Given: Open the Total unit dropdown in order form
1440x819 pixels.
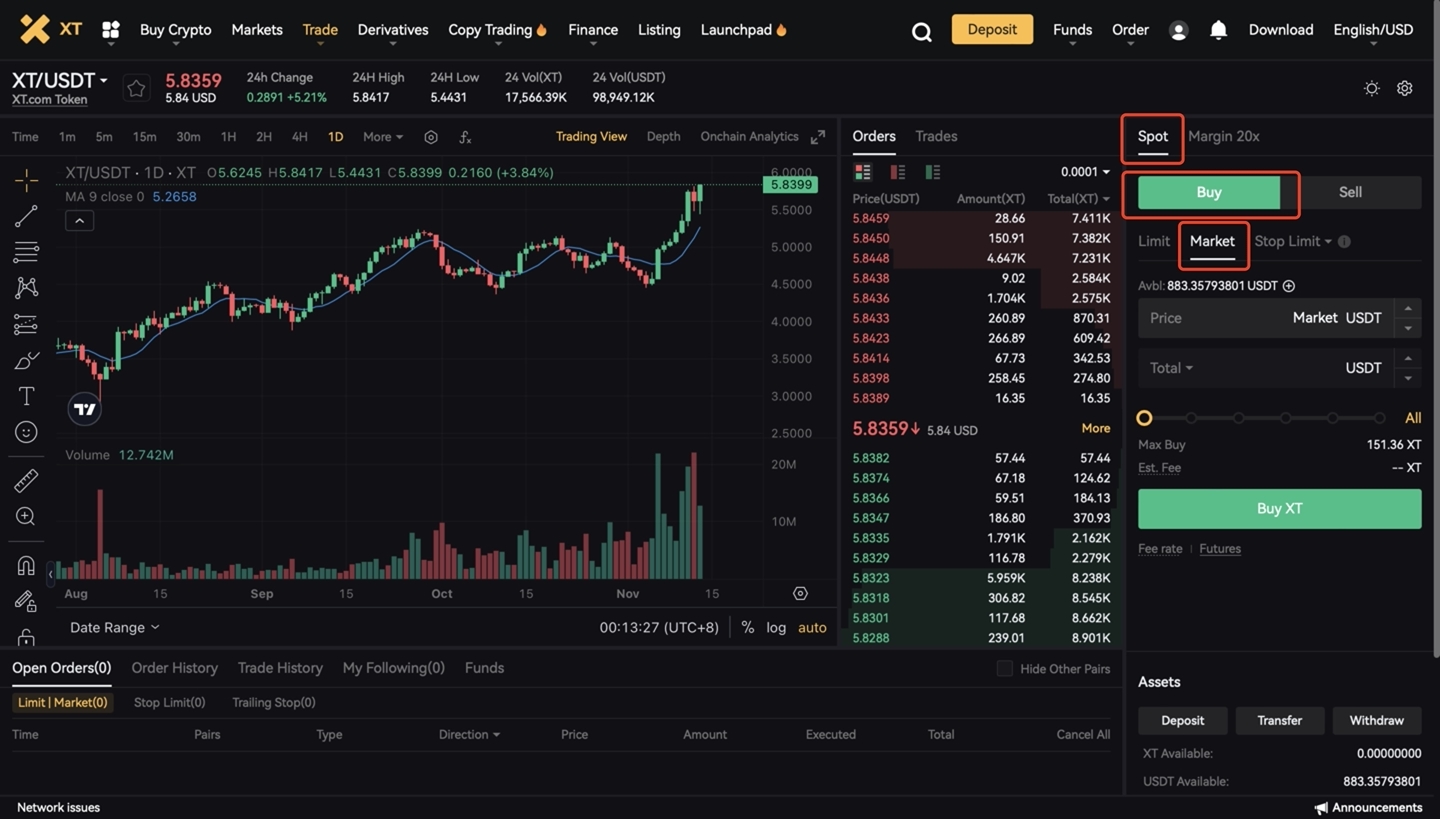Looking at the screenshot, I should pos(1171,368).
